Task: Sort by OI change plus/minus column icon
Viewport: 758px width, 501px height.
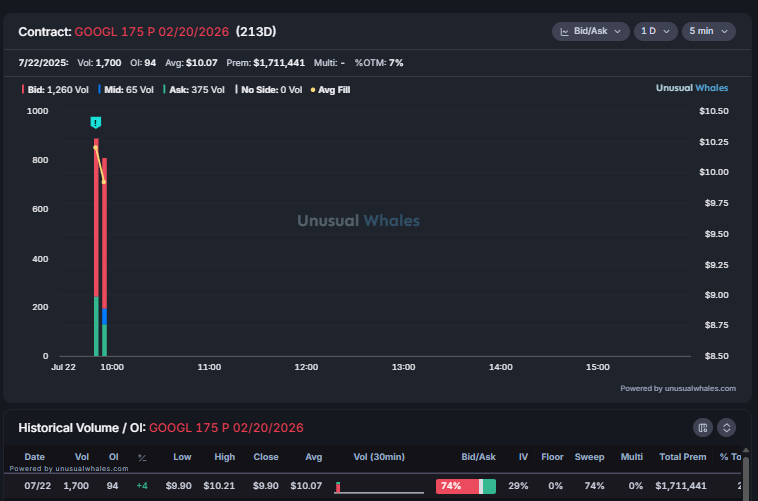Action: tap(142, 457)
